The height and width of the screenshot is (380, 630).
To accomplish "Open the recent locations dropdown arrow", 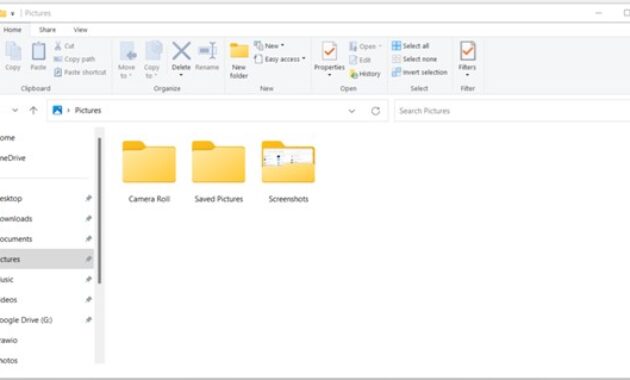I will [x=15, y=110].
